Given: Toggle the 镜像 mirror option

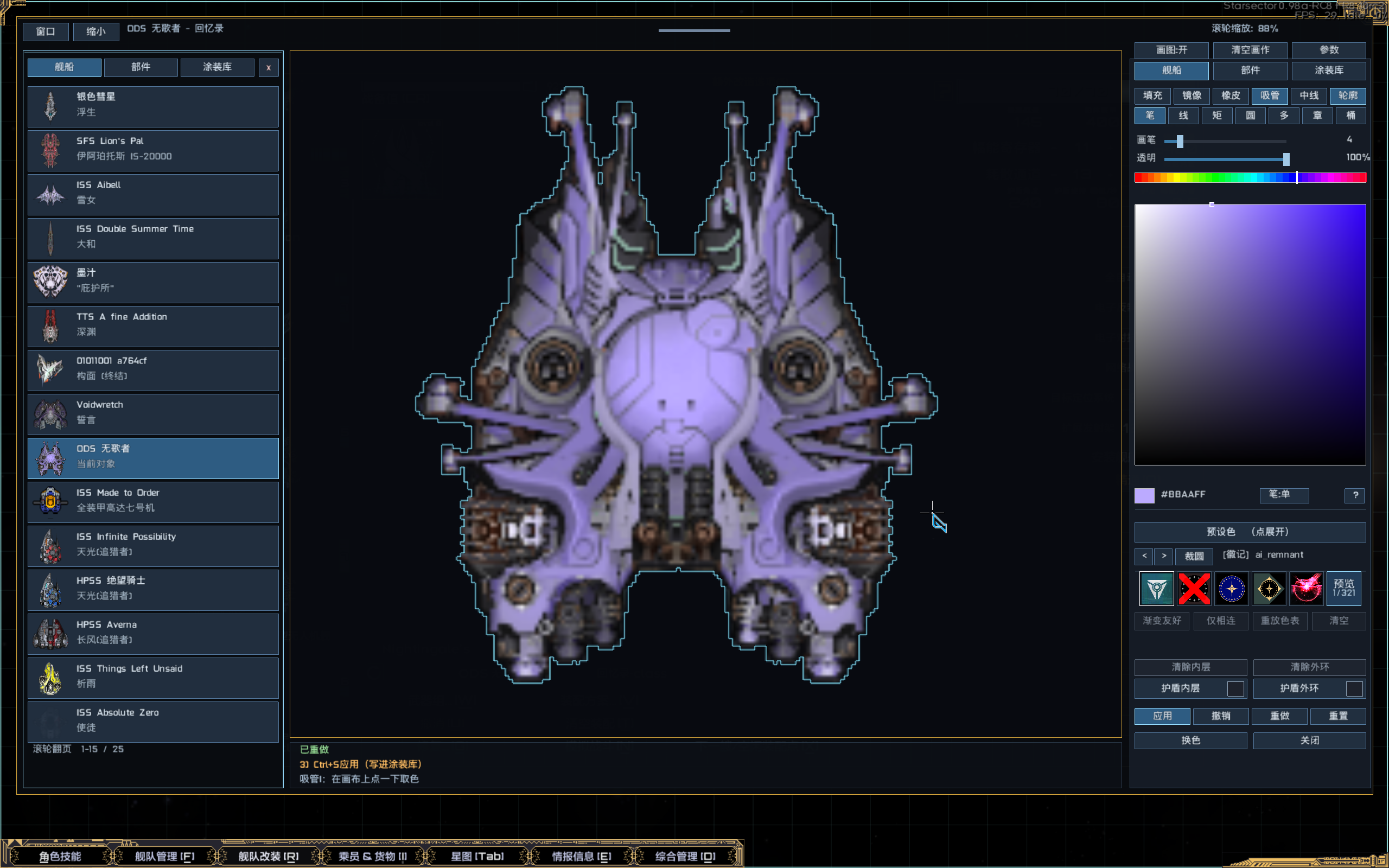Looking at the screenshot, I should click(1192, 96).
